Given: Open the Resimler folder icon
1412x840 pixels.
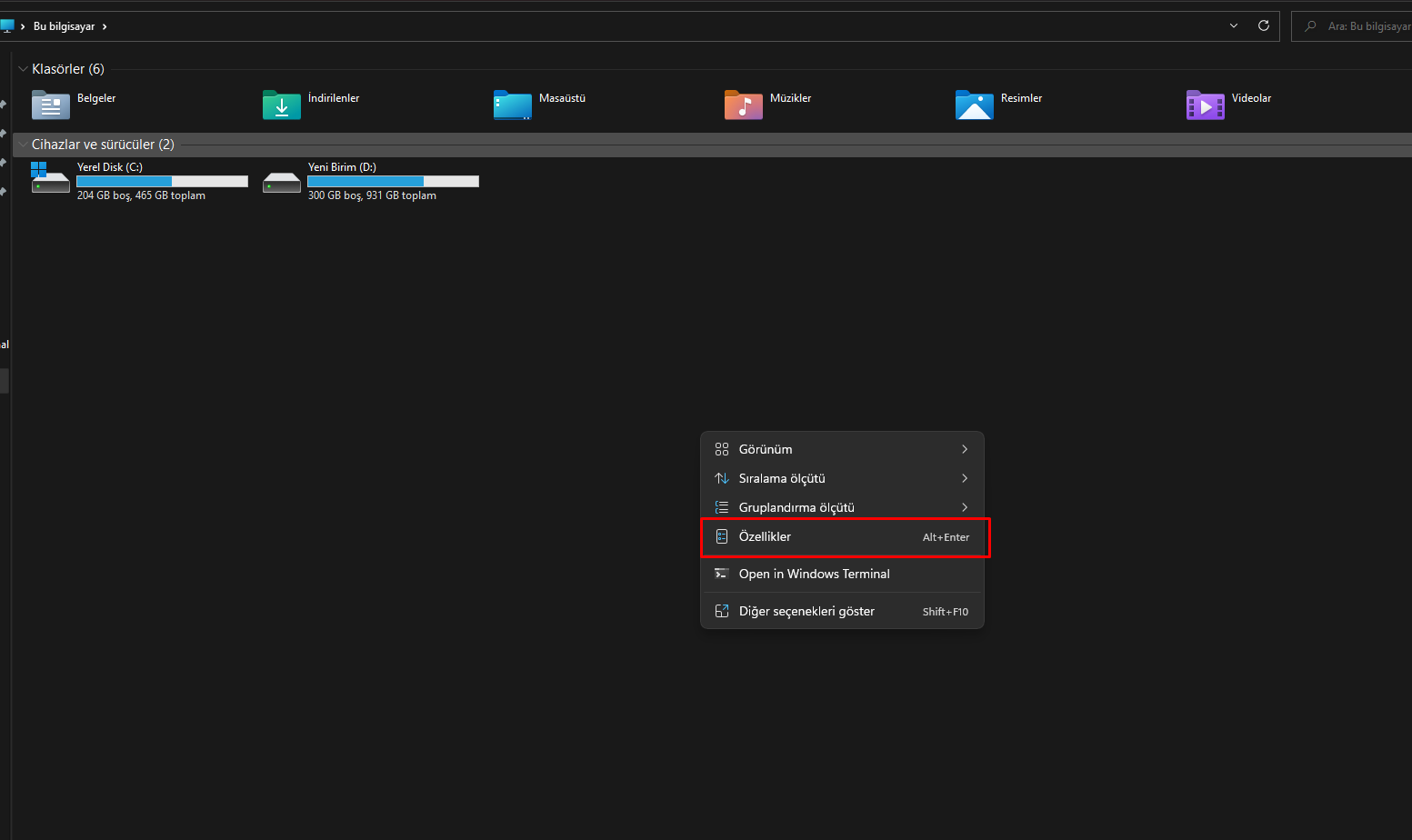Looking at the screenshot, I should pos(975,105).
